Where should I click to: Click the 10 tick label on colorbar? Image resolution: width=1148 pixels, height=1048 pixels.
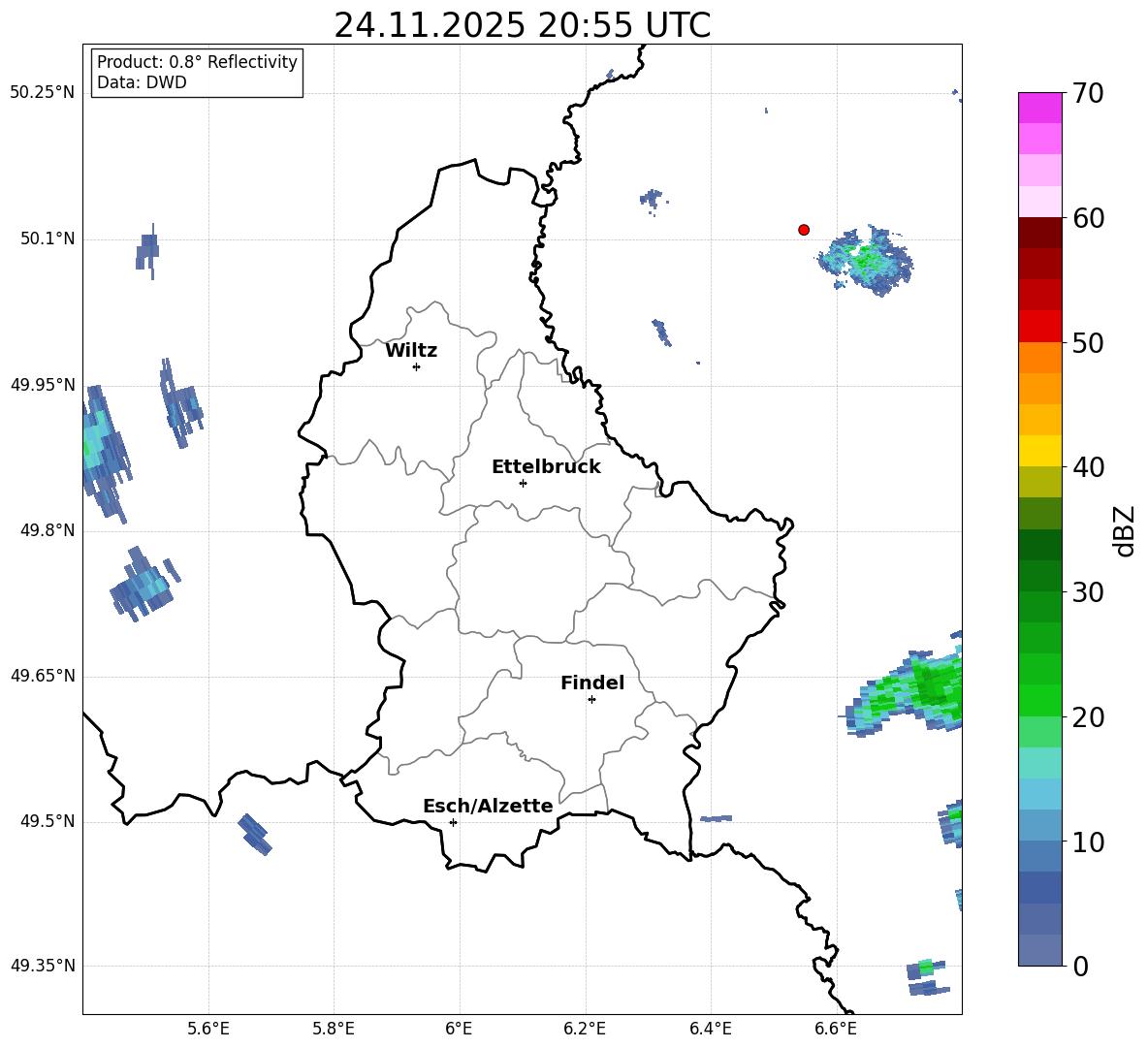pyautogui.click(x=1088, y=842)
